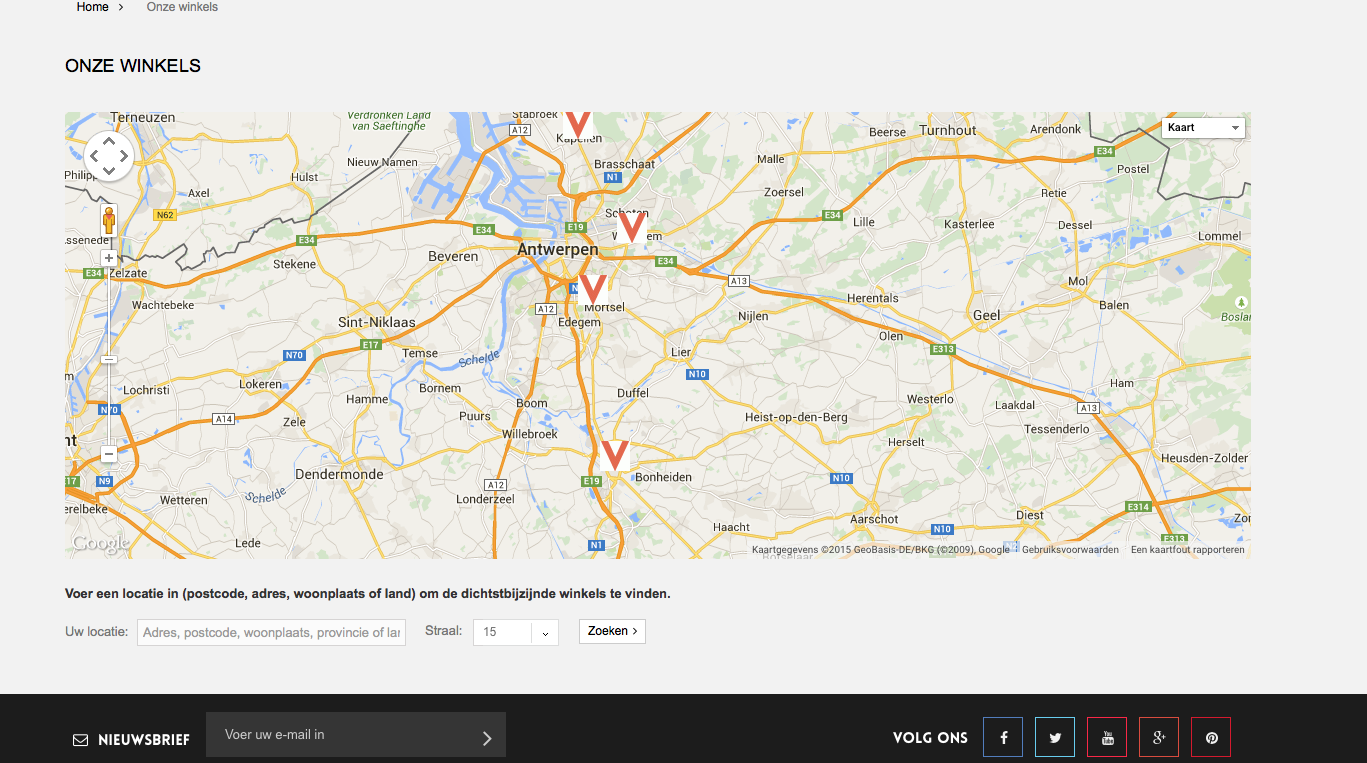This screenshot has height=763, width=1367.
Task: Click the Lier label on the map
Action: coord(681,352)
